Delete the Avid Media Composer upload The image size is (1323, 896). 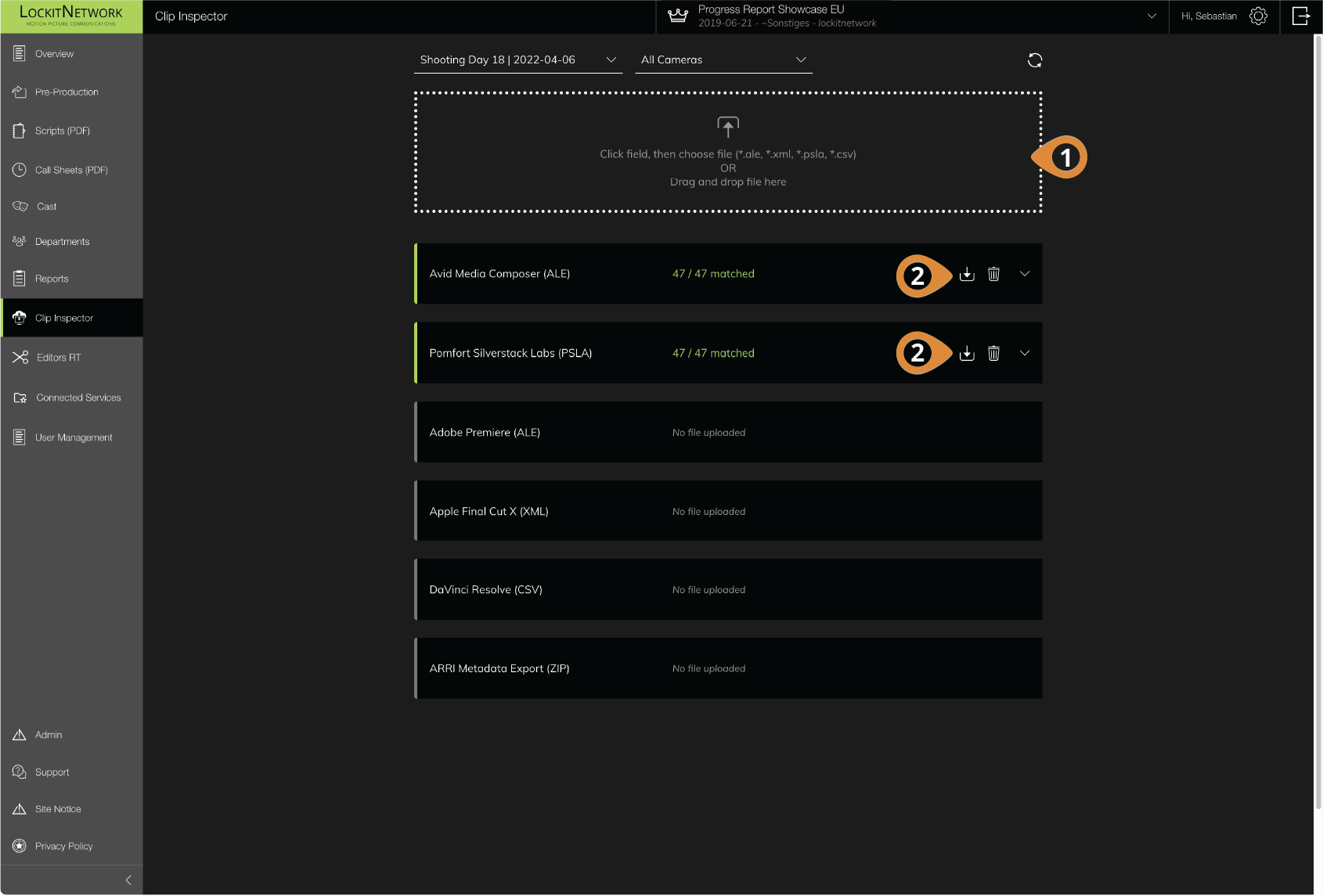click(993, 274)
